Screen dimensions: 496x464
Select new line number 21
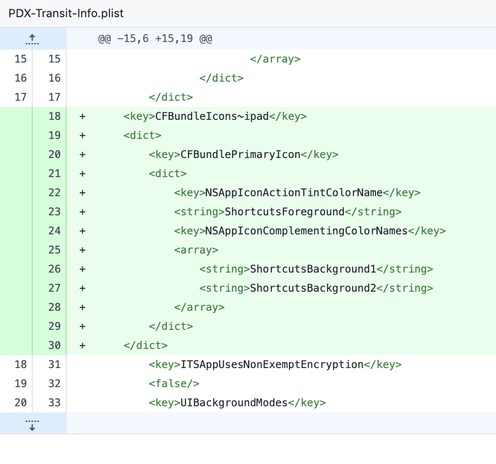(54, 173)
